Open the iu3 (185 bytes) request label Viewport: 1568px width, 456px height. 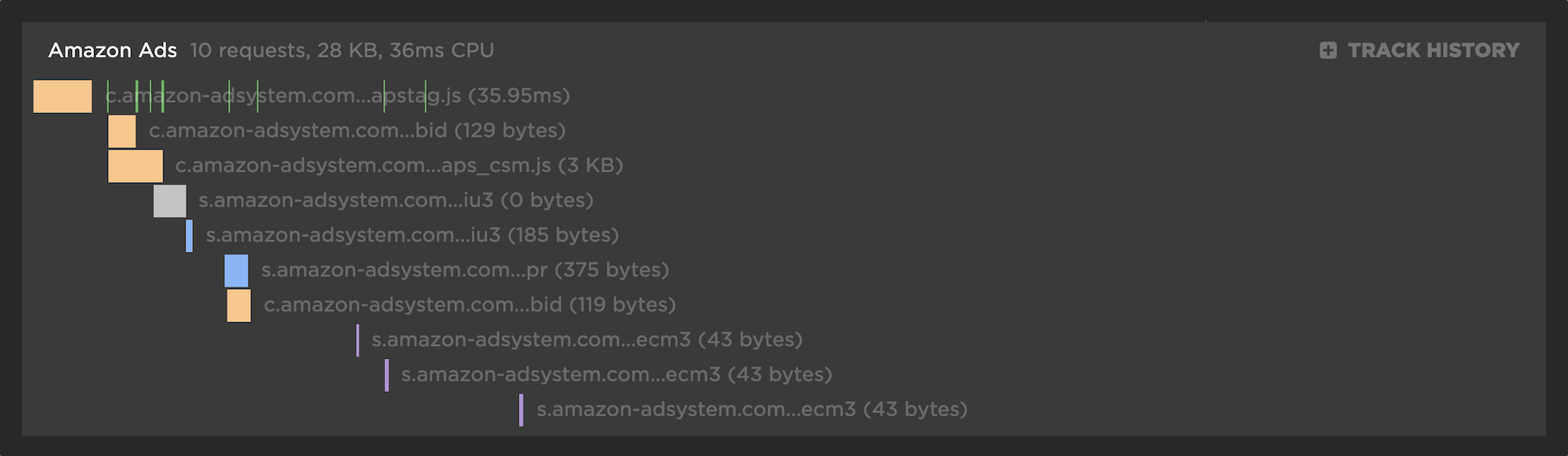(x=412, y=235)
